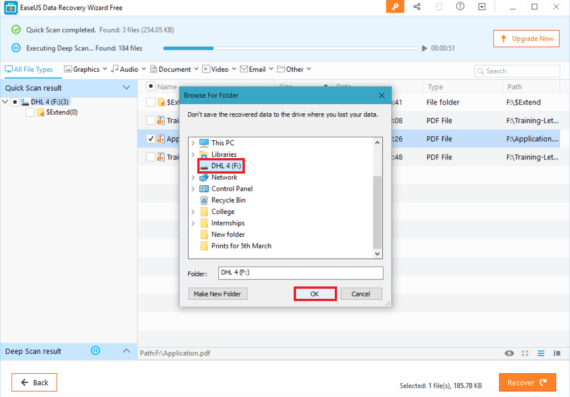Open the share icon in title bar
Image resolution: width=570 pixels, height=397 pixels.
417,7
